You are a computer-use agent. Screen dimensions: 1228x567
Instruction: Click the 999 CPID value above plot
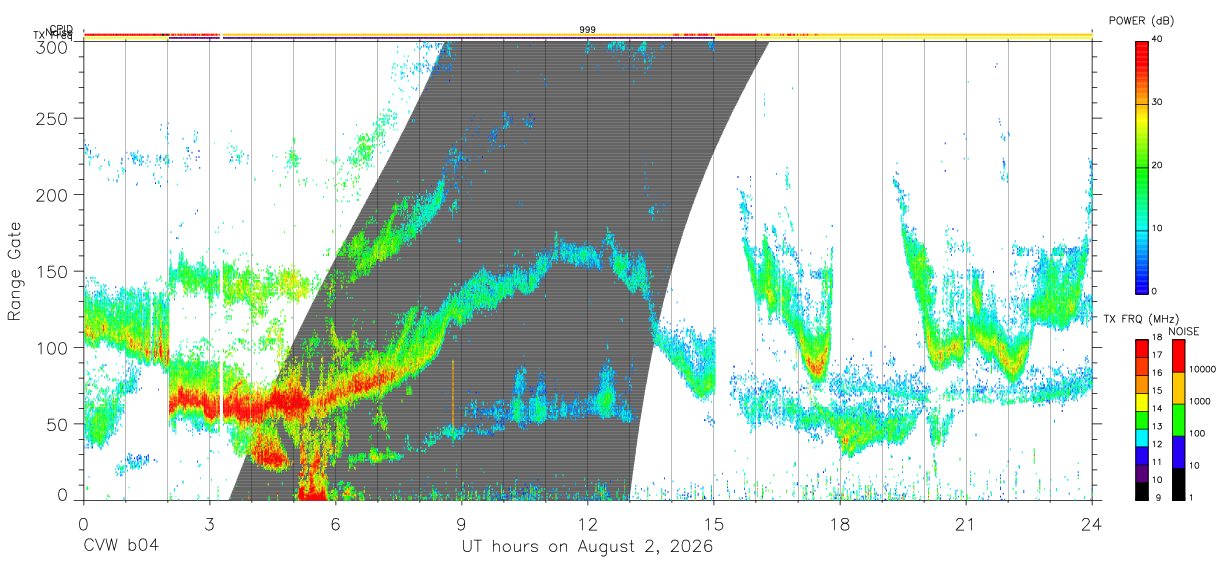point(588,30)
